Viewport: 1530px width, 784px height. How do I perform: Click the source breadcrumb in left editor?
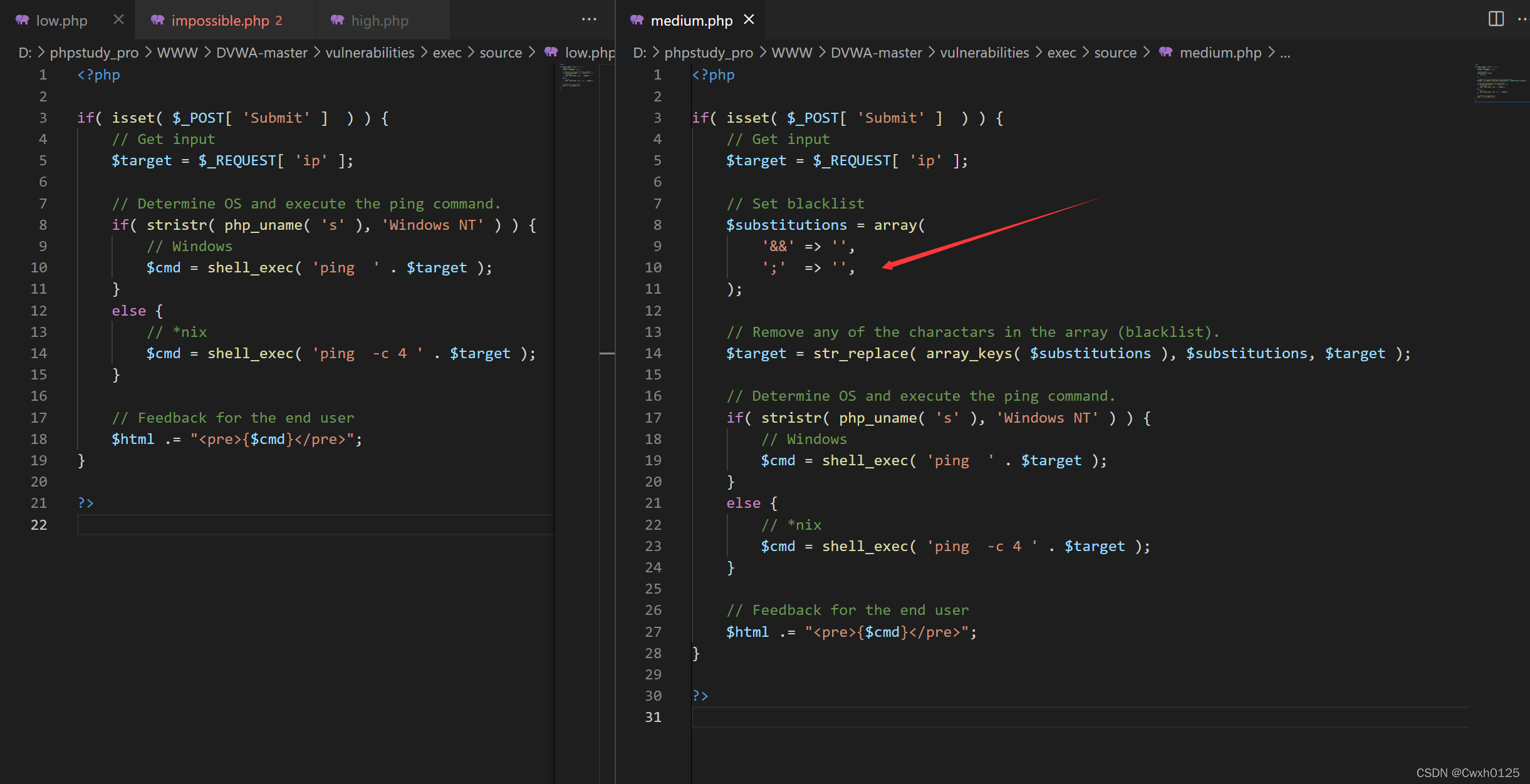pos(500,53)
